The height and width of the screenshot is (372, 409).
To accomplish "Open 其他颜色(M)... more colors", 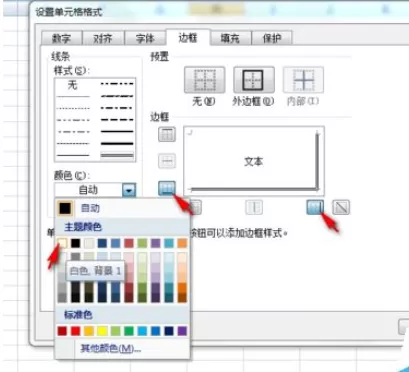I will click(111, 349).
